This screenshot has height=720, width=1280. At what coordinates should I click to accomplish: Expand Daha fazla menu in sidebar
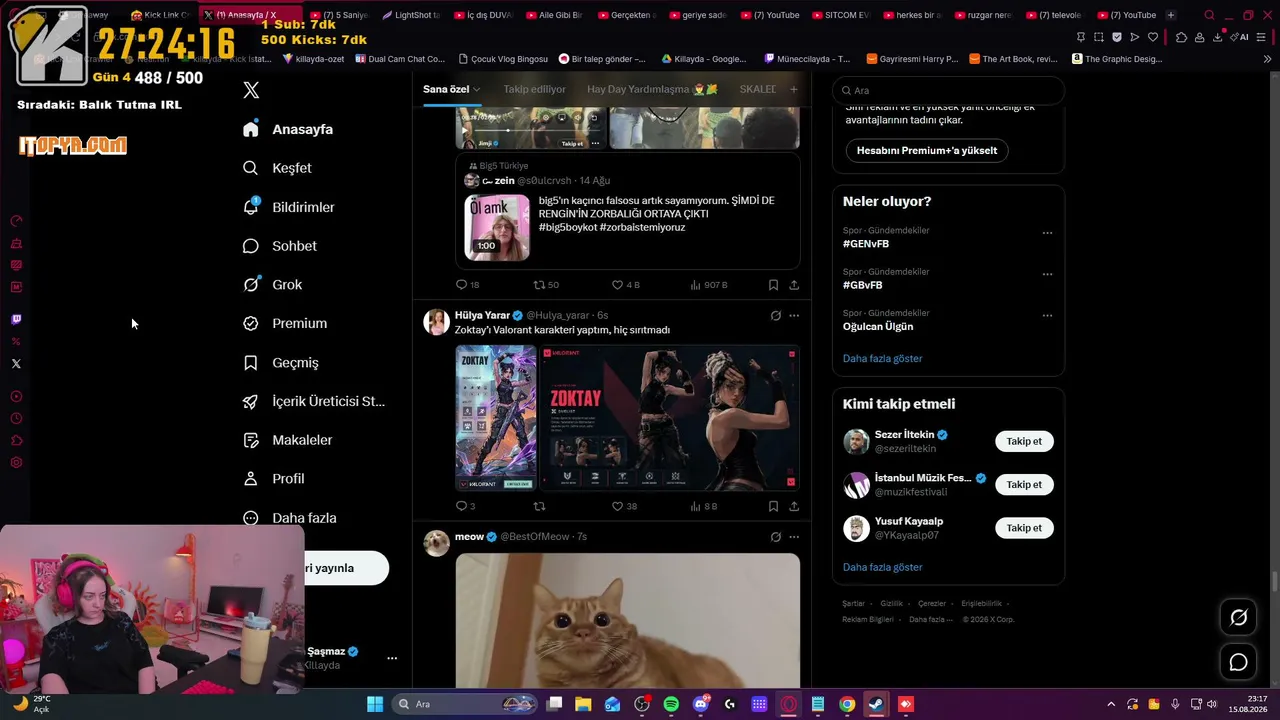click(x=290, y=518)
